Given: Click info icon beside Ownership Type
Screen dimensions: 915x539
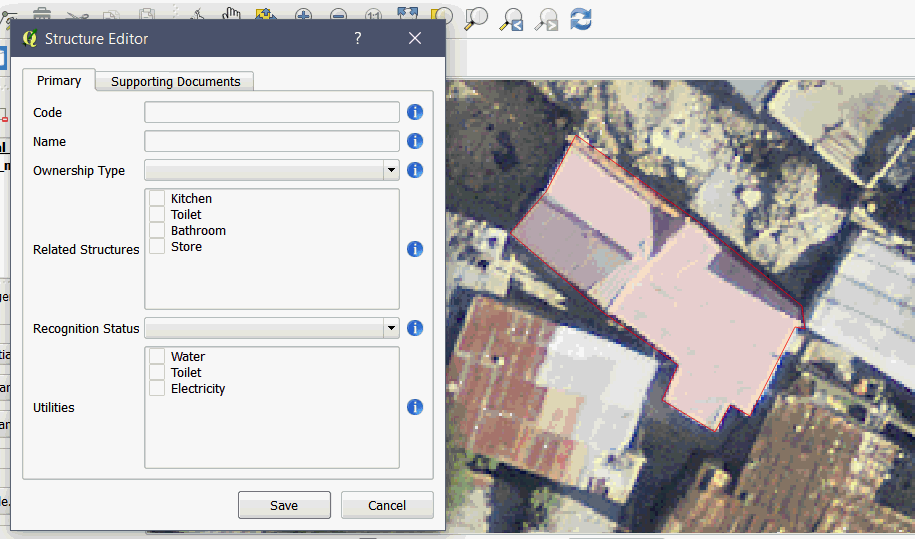Looking at the screenshot, I should pos(415,170).
